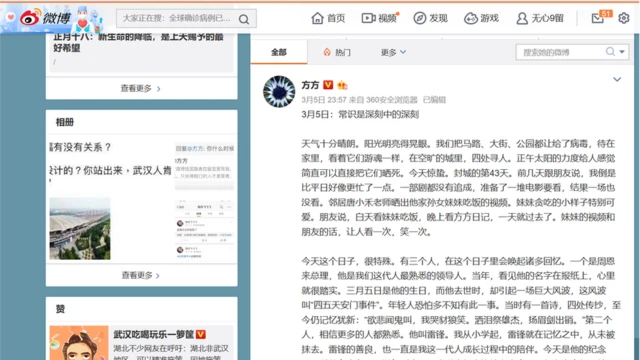Click the verified V badge next to 方方
The height and width of the screenshot is (360, 640).
tap(328, 85)
